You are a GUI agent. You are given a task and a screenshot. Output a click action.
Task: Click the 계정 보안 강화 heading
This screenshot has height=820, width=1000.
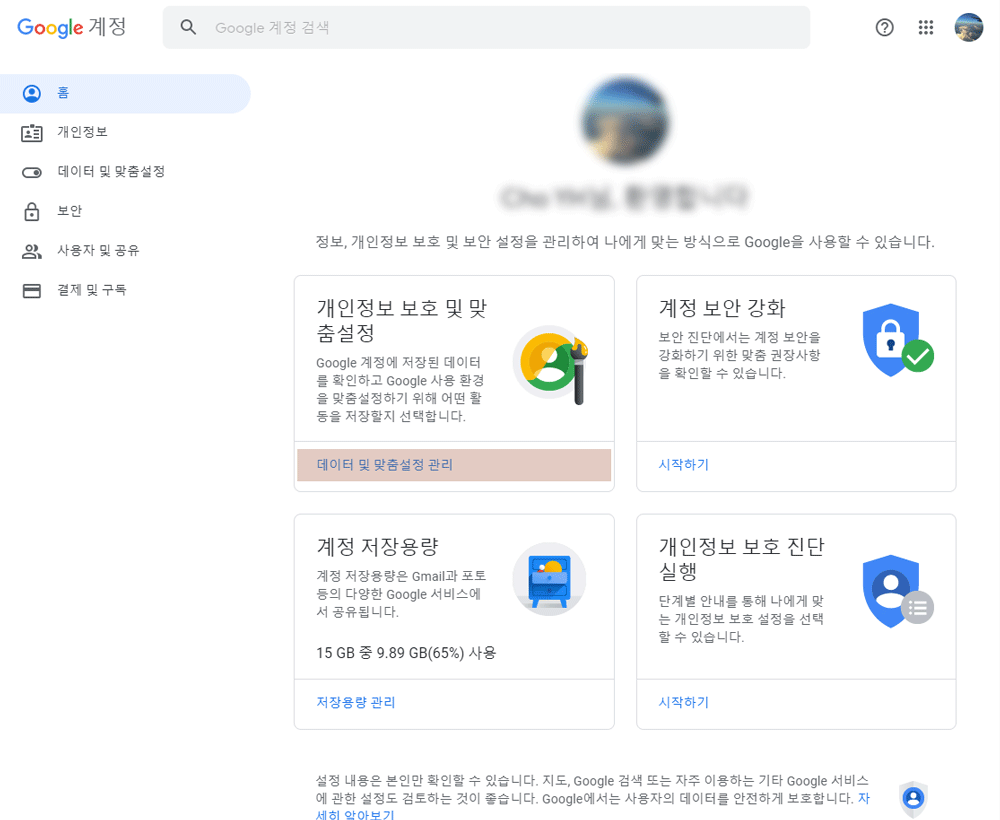click(x=722, y=309)
